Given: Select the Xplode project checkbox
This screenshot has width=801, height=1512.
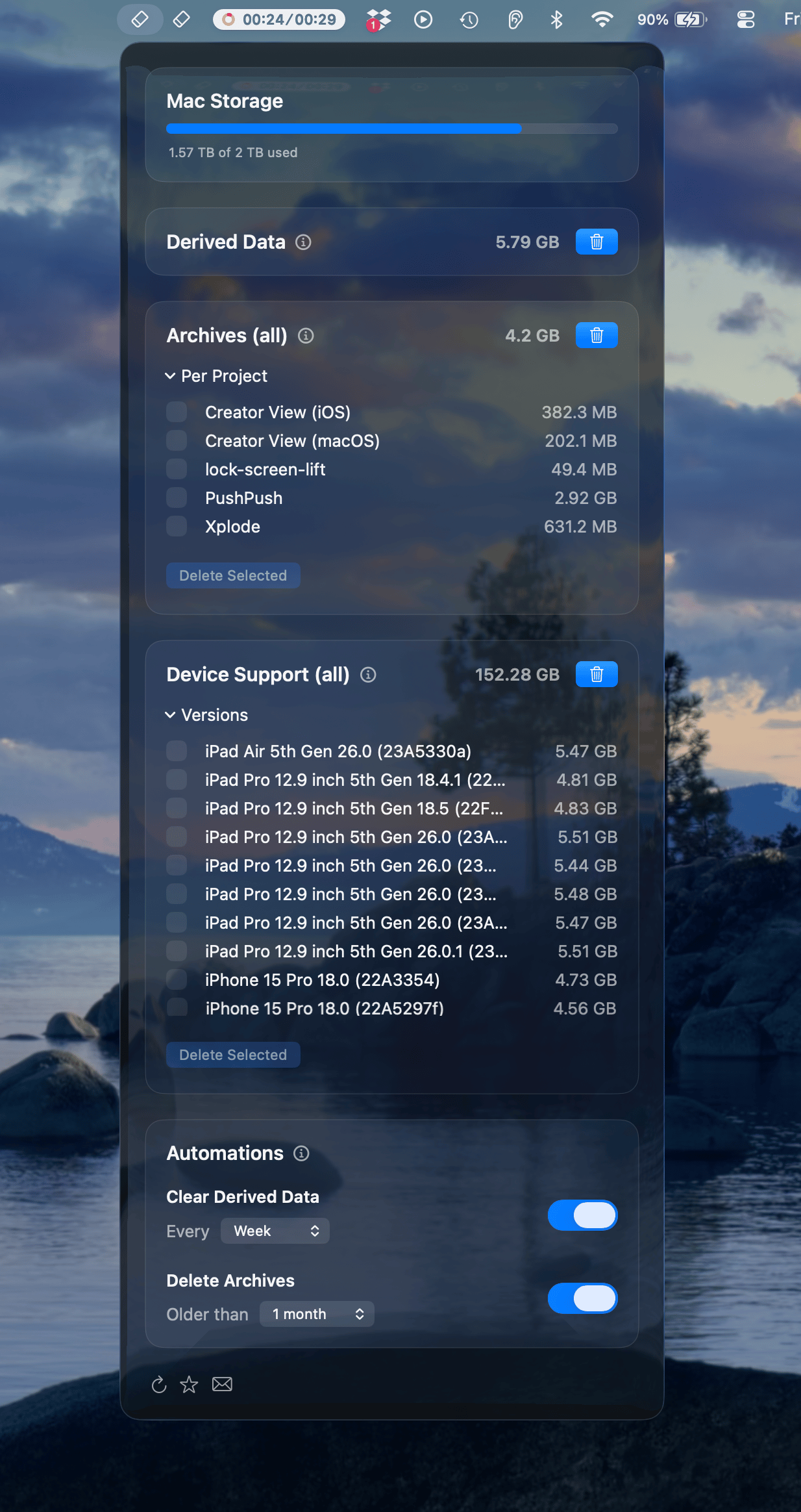Looking at the screenshot, I should 177,527.
